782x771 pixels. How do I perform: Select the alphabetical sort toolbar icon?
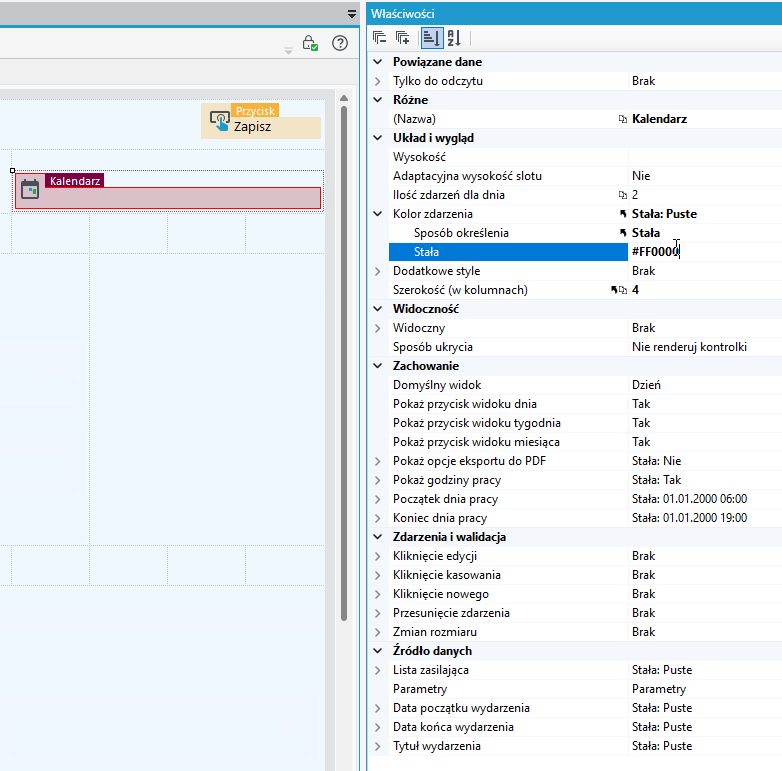tap(454, 38)
